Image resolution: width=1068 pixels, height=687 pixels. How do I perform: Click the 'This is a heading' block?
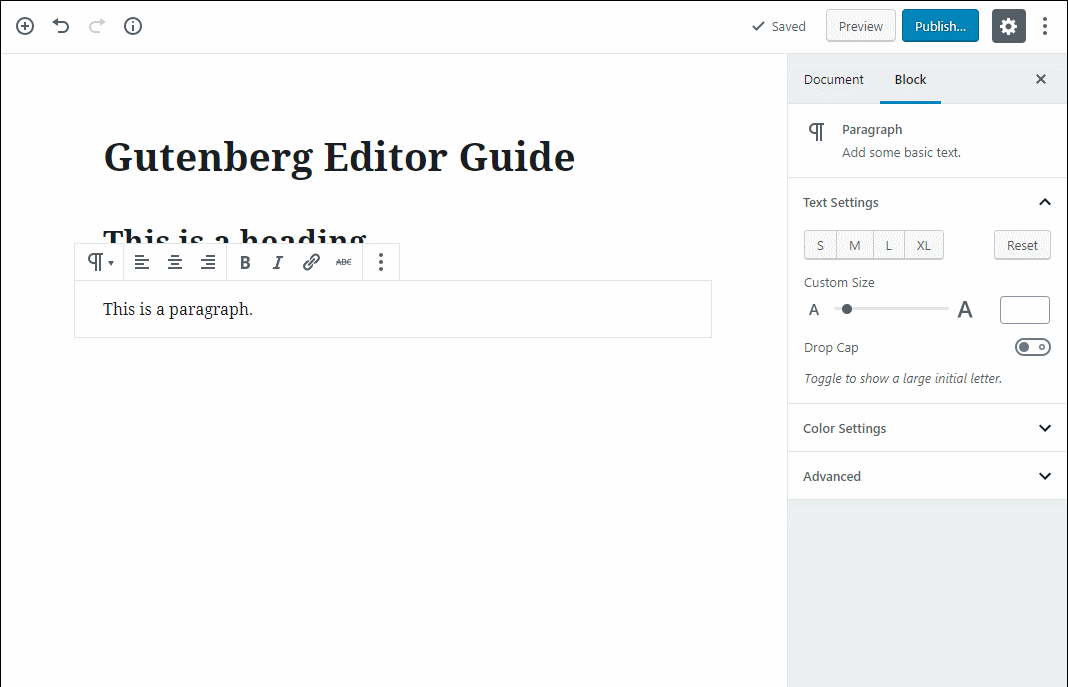(235, 236)
